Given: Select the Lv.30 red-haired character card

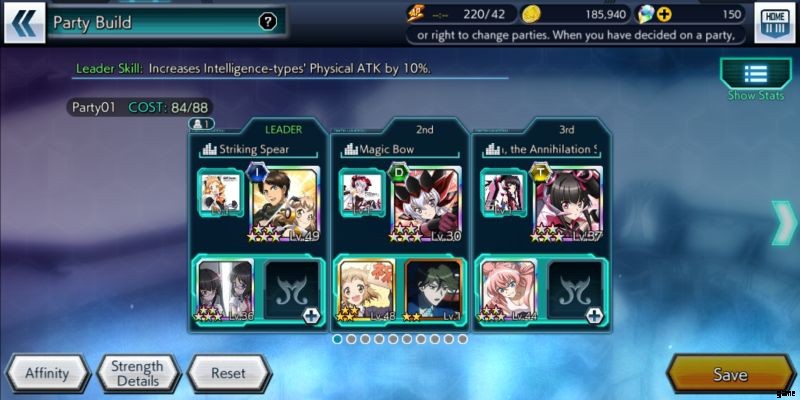Looking at the screenshot, I should pos(427,204).
